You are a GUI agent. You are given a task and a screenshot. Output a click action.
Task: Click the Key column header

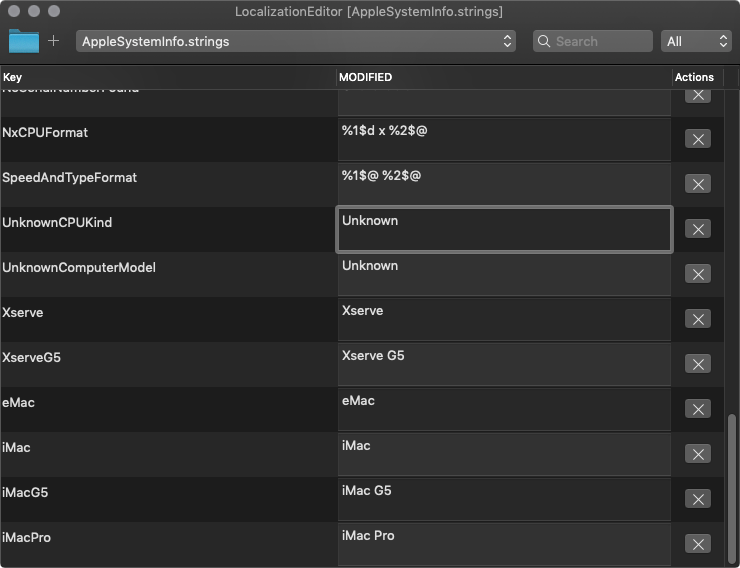[x=168, y=77]
